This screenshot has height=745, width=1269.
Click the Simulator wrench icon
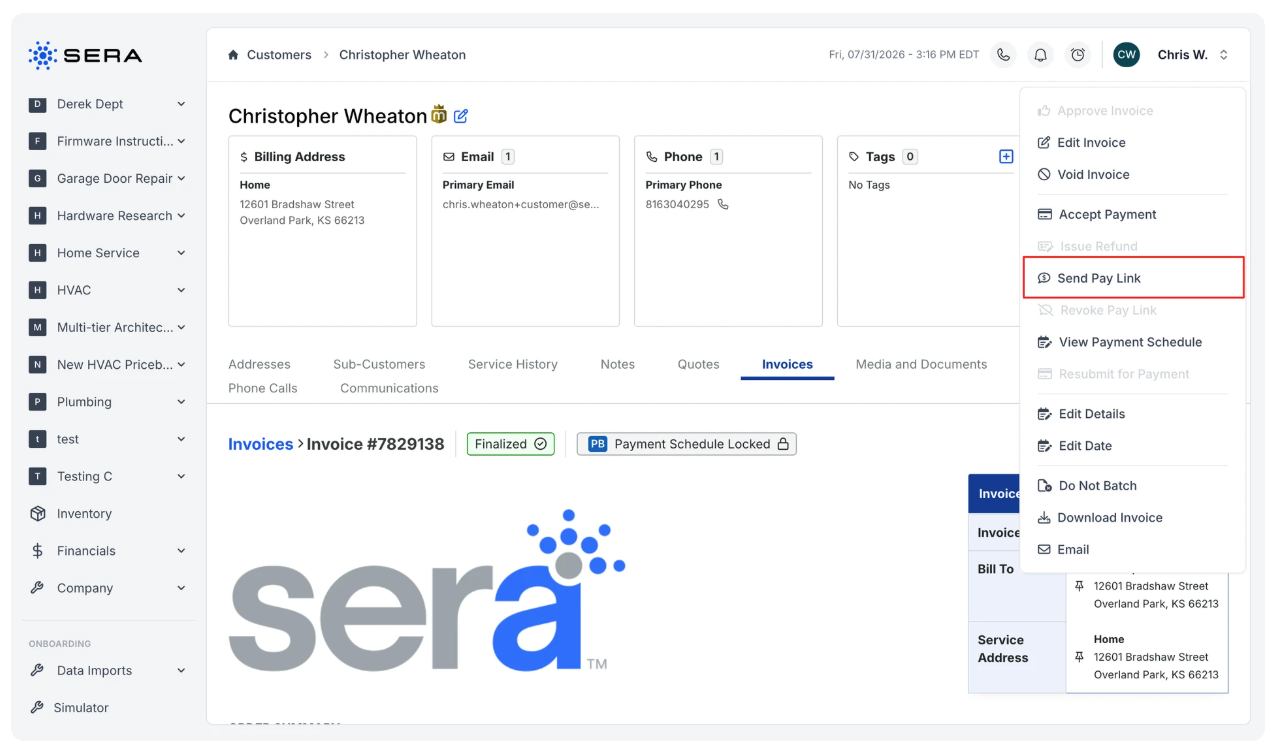coord(38,707)
